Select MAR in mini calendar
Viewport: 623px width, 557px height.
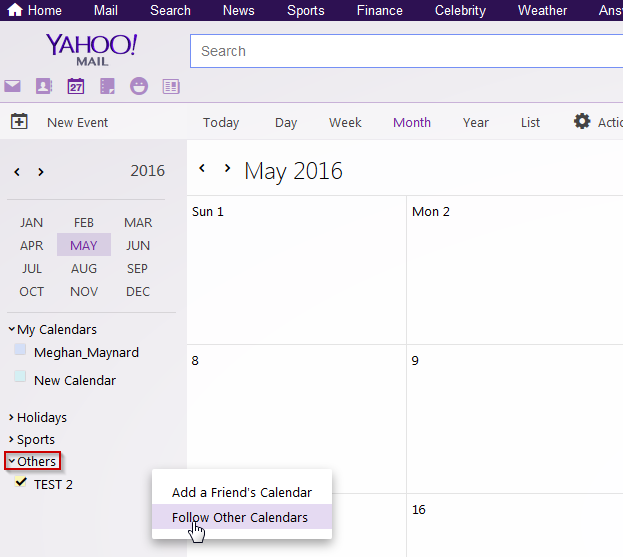(138, 222)
